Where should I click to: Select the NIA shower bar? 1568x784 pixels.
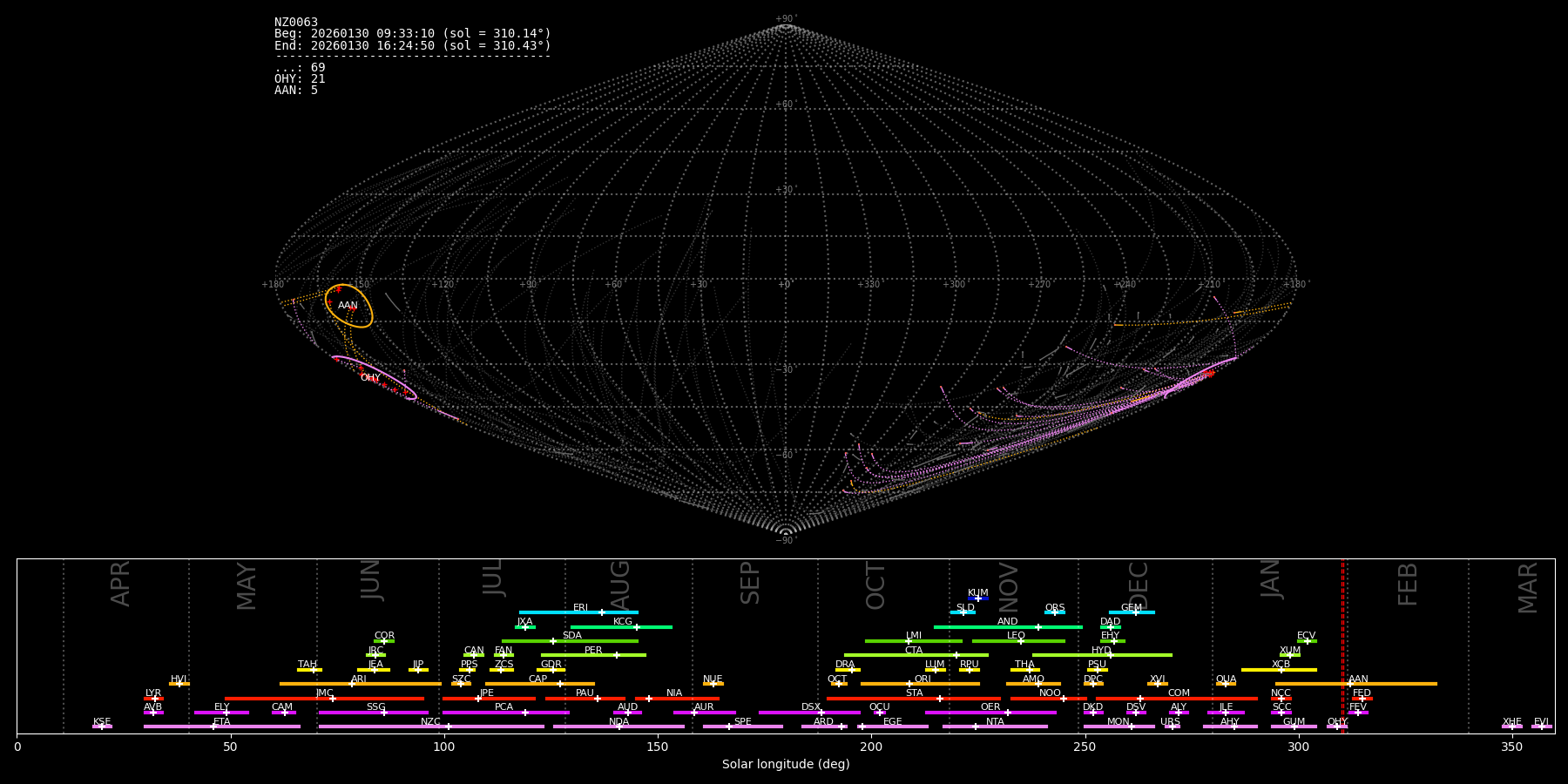677,699
